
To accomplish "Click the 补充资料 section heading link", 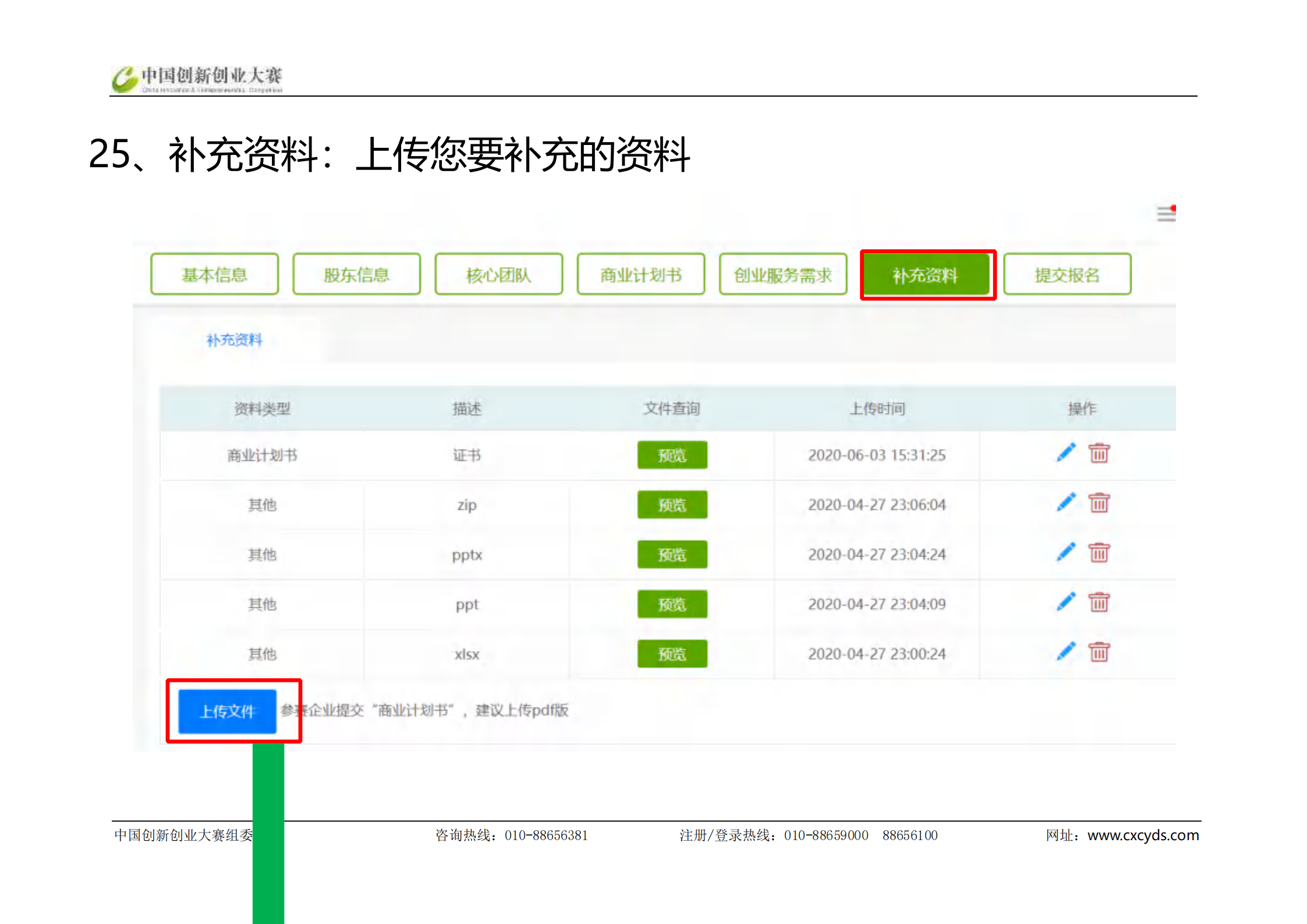I will [234, 340].
